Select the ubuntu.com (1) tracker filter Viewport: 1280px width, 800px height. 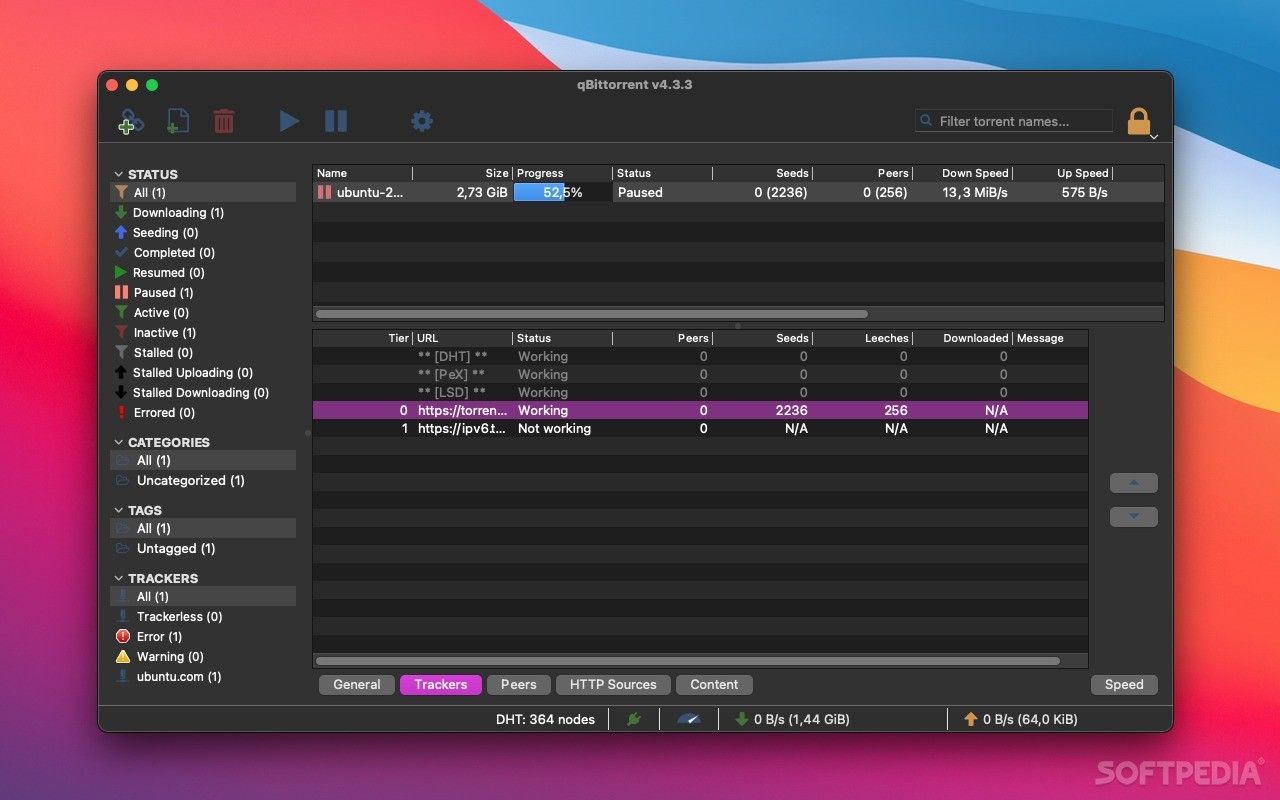tap(203, 676)
